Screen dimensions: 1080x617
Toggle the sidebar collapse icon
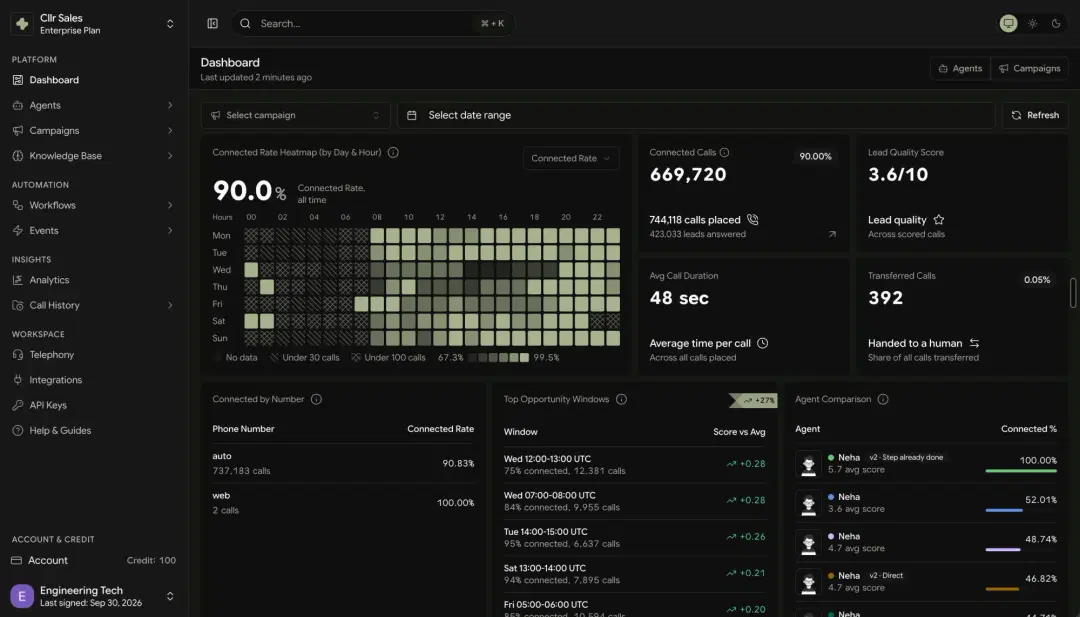pos(212,23)
